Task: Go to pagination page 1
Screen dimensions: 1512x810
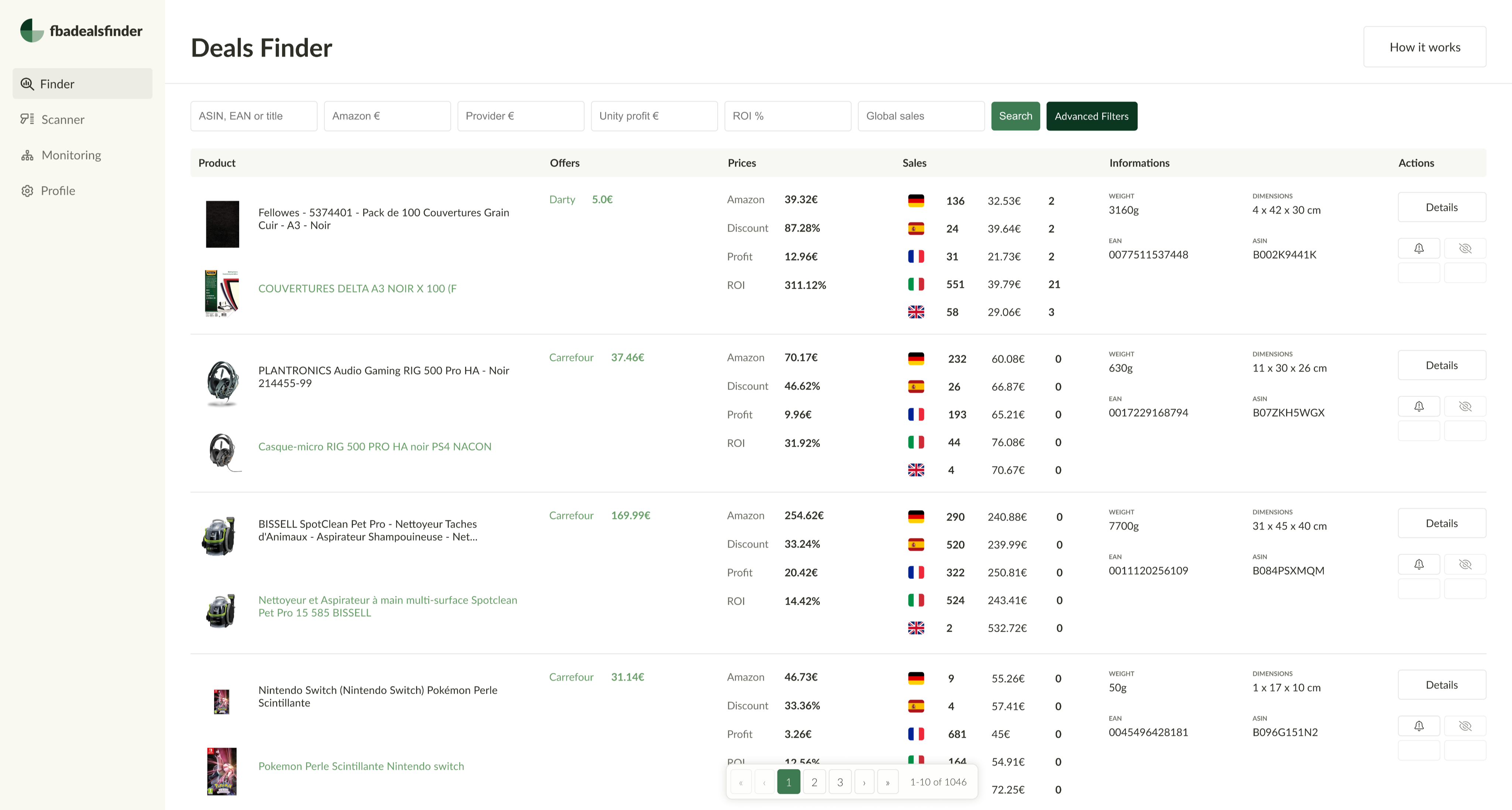Action: coord(788,782)
